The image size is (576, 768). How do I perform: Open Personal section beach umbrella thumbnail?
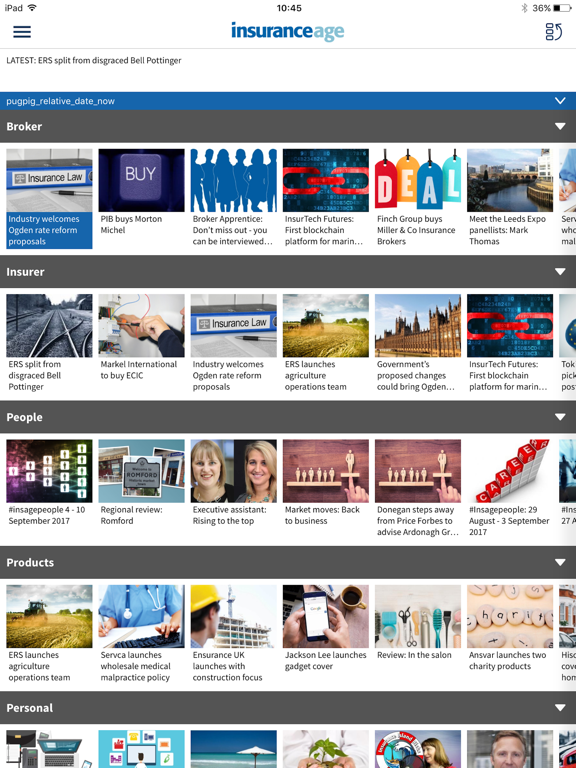(234, 749)
